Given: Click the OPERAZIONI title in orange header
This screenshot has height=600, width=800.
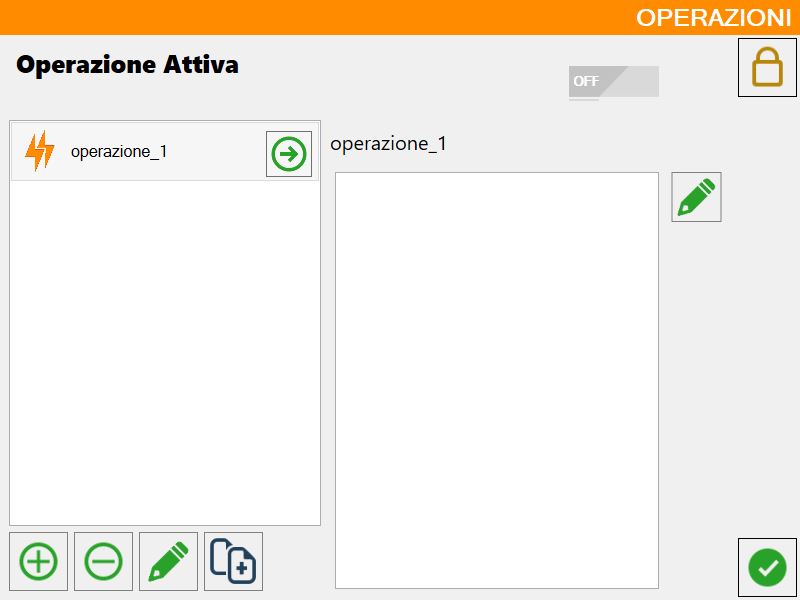Looking at the screenshot, I should pyautogui.click(x=713, y=18).
